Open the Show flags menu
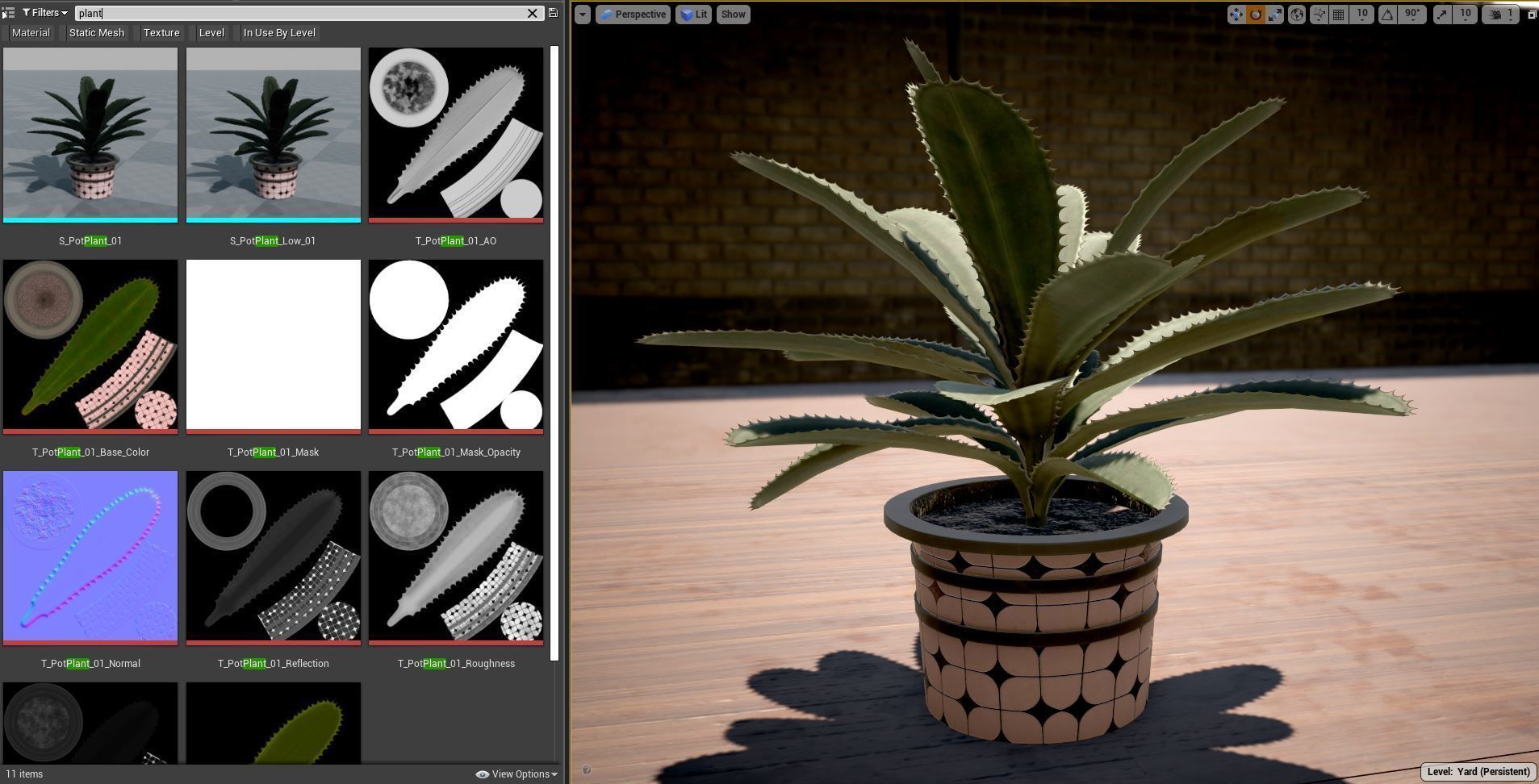The width and height of the screenshot is (1539, 784). pos(734,15)
